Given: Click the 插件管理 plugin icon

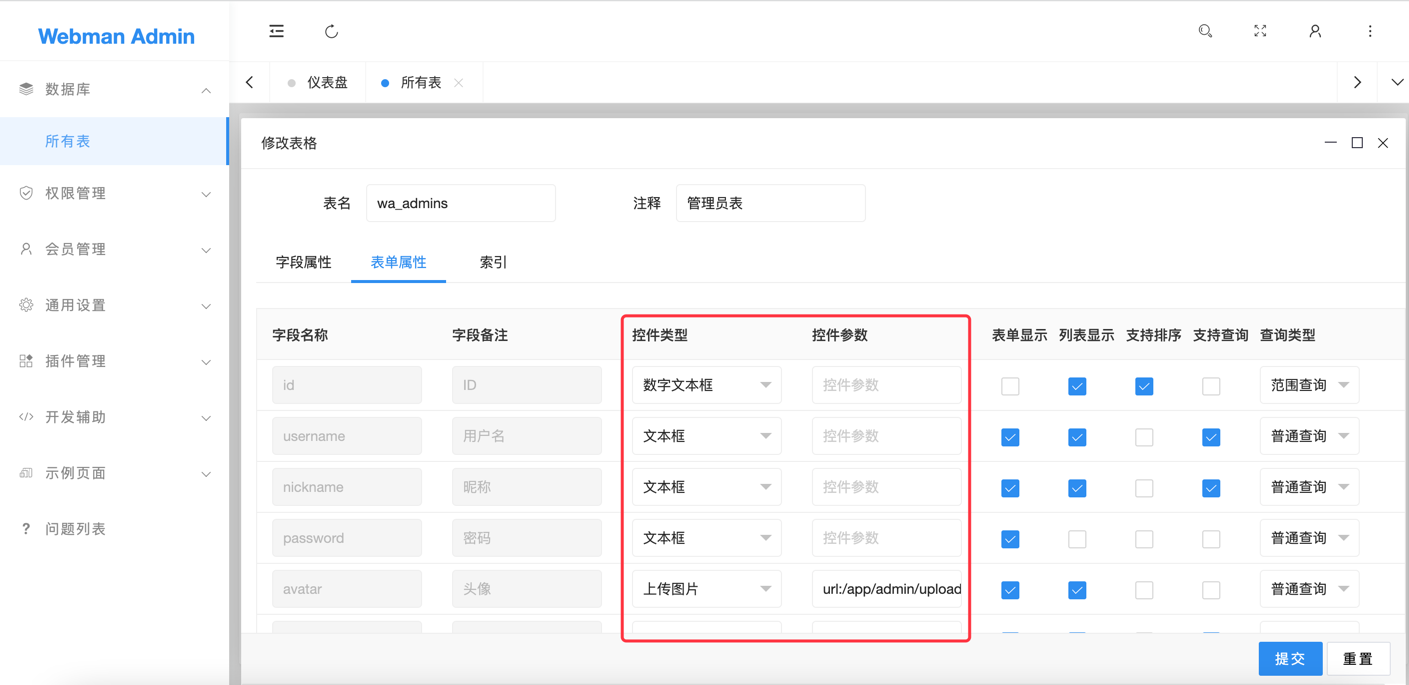Looking at the screenshot, I should tap(26, 361).
